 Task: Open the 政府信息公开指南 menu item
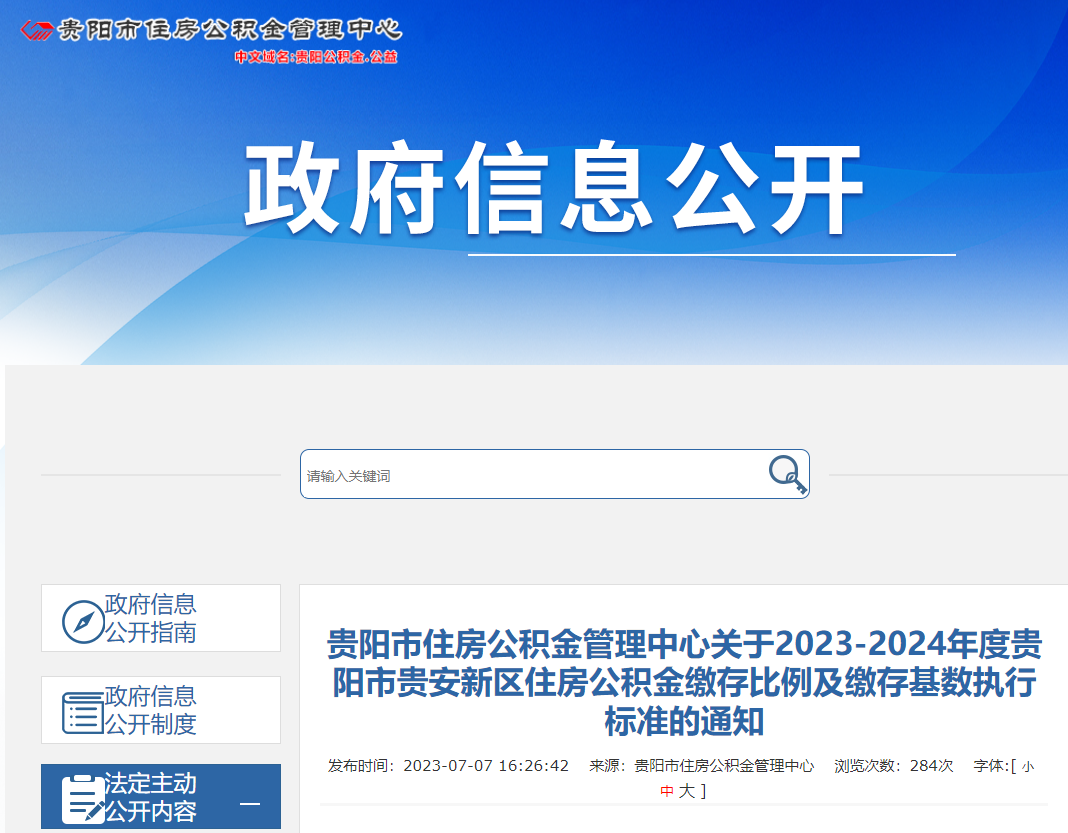[x=151, y=618]
